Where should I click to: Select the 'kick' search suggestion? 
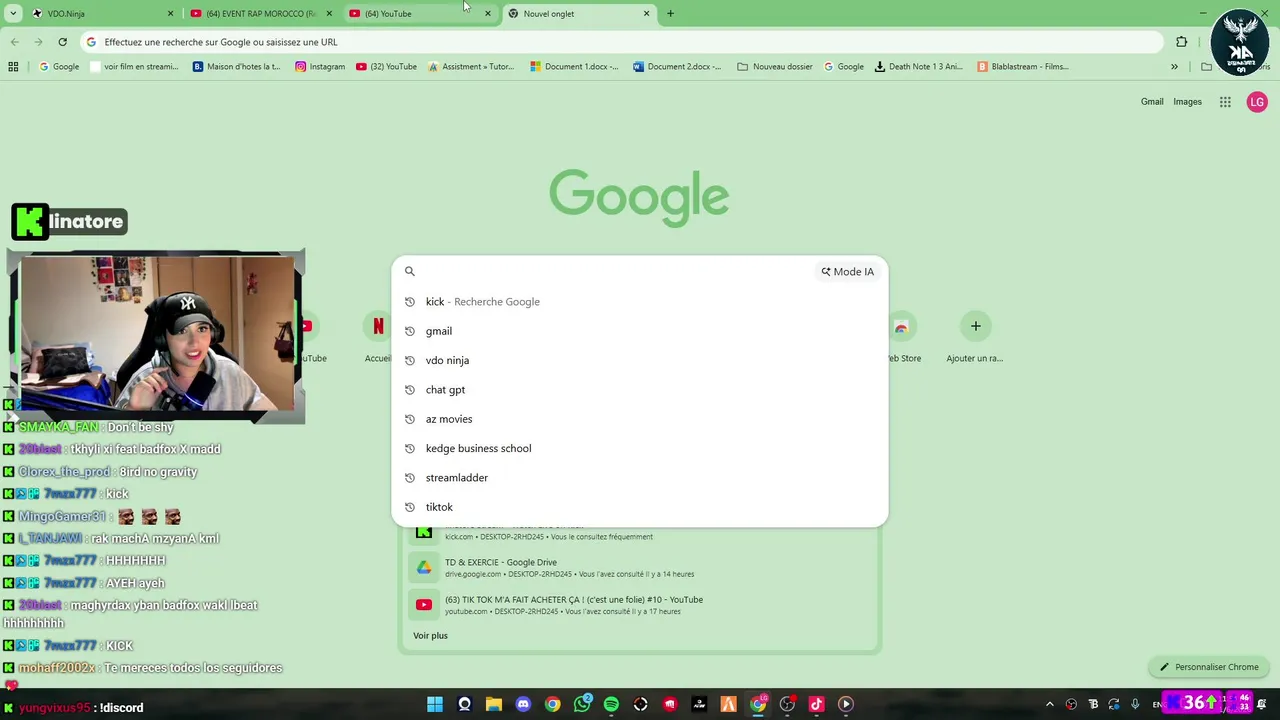pyautogui.click(x=640, y=302)
